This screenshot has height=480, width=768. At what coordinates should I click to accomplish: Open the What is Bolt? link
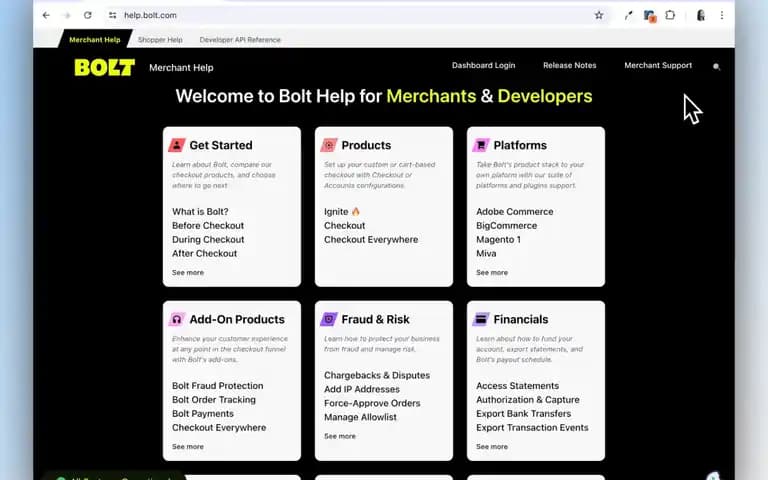pyautogui.click(x=200, y=212)
